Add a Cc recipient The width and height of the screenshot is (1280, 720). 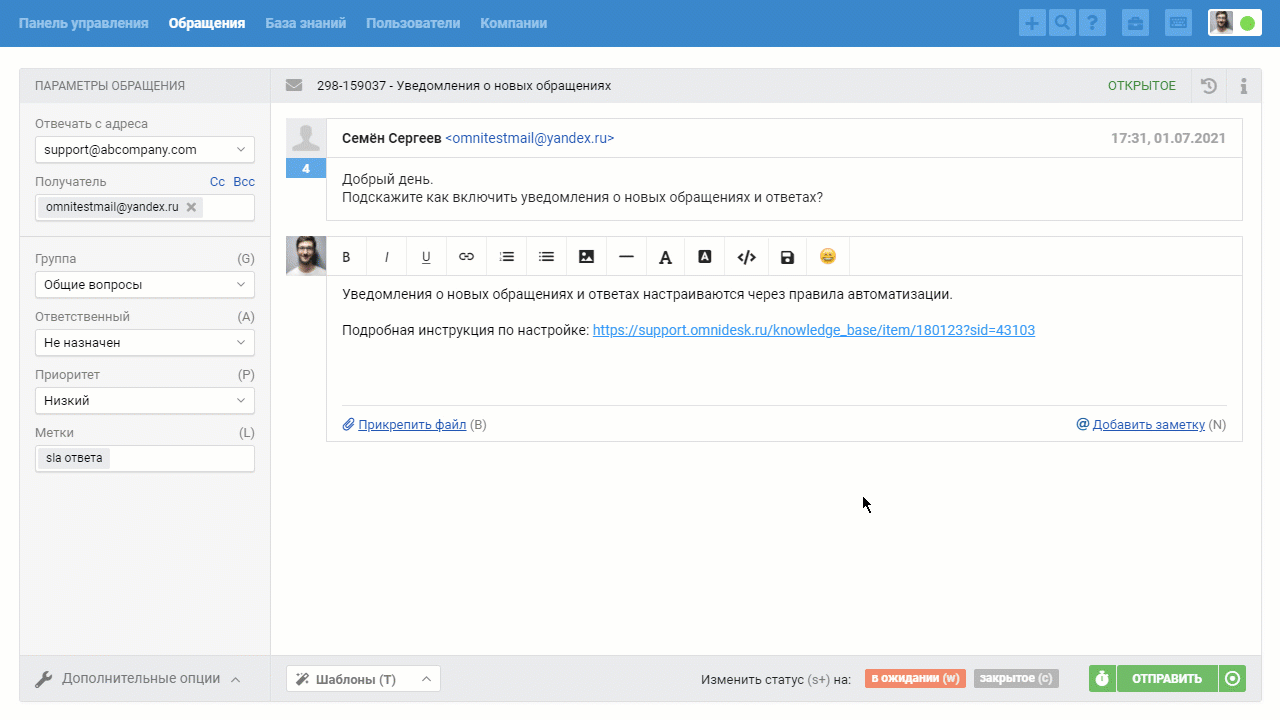click(217, 182)
